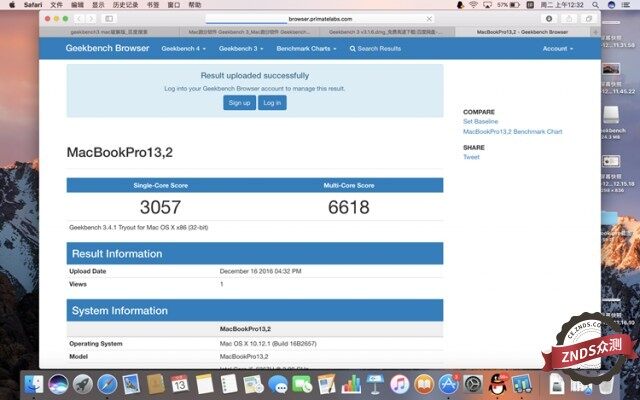640x400 pixels.
Task: Open 历史记录 menu in menu bar
Action: 125,5
